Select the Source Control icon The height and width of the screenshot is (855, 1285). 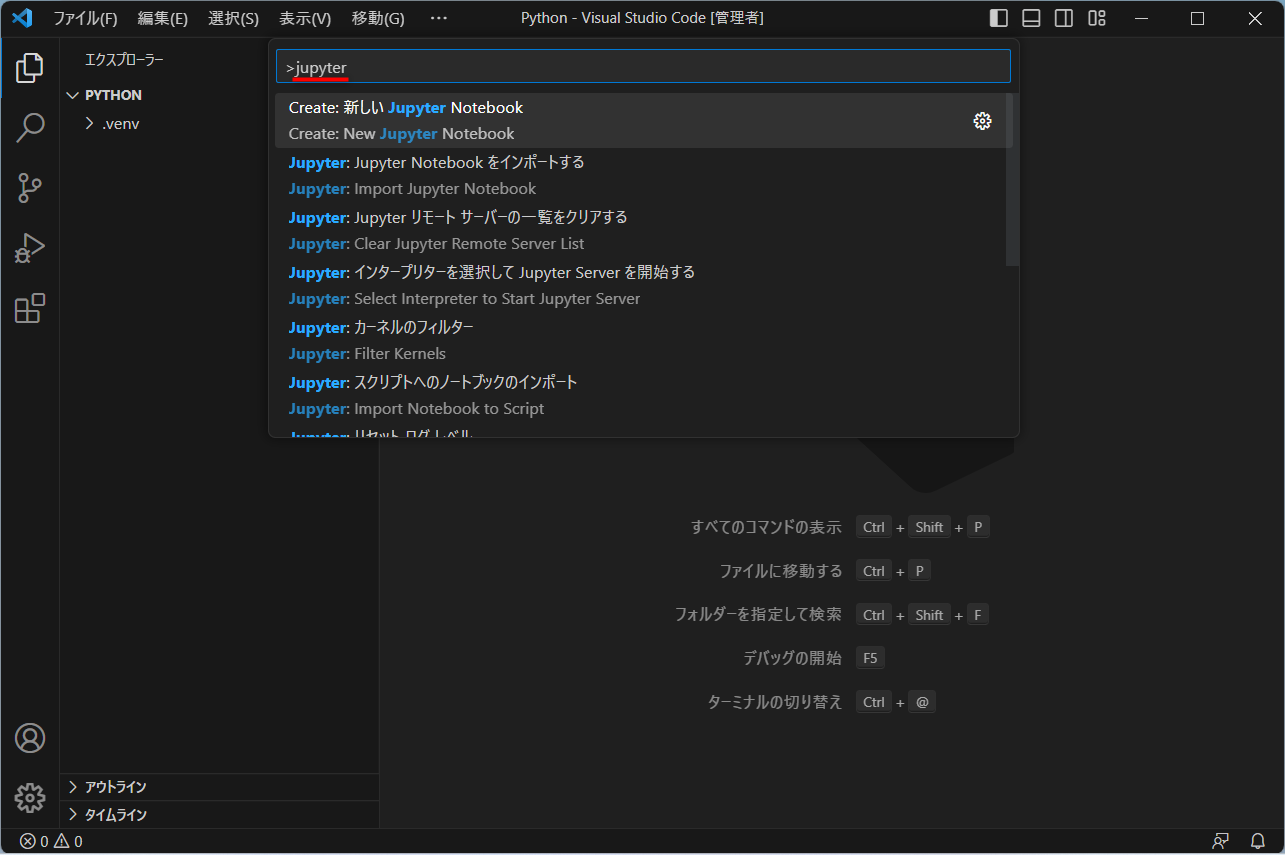(x=30, y=188)
